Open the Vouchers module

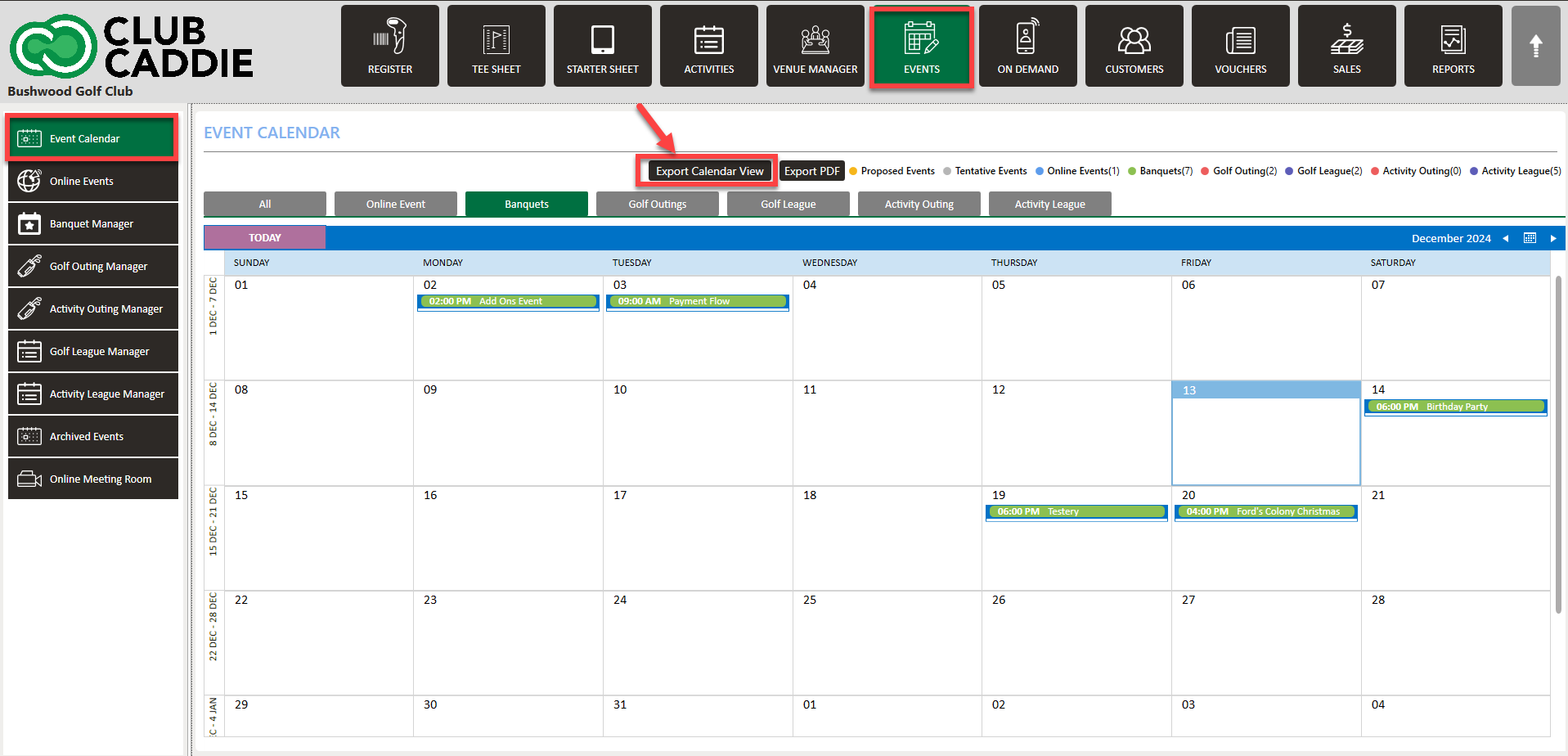pyautogui.click(x=1241, y=46)
